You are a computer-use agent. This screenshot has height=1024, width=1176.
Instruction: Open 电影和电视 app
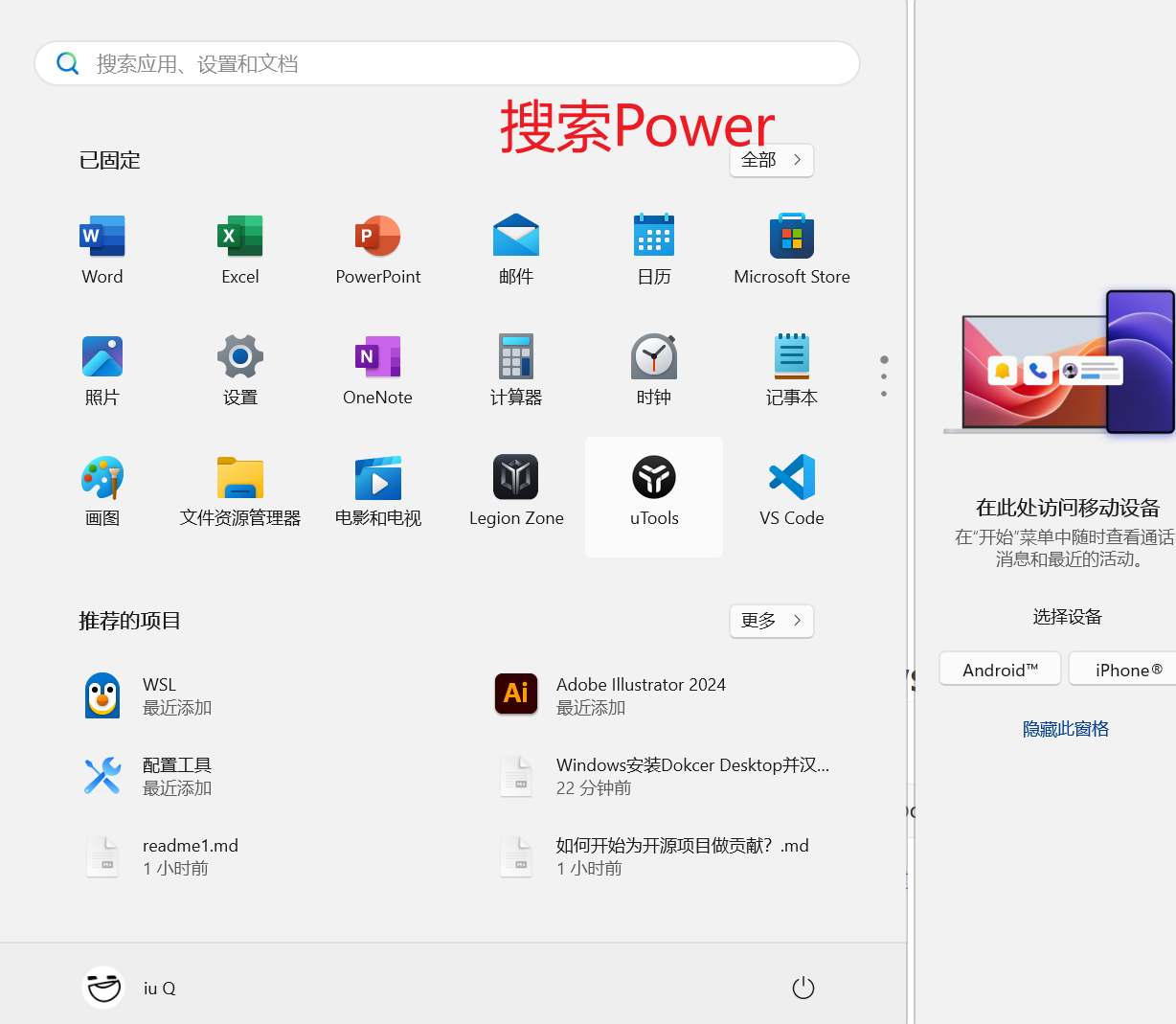(x=378, y=491)
